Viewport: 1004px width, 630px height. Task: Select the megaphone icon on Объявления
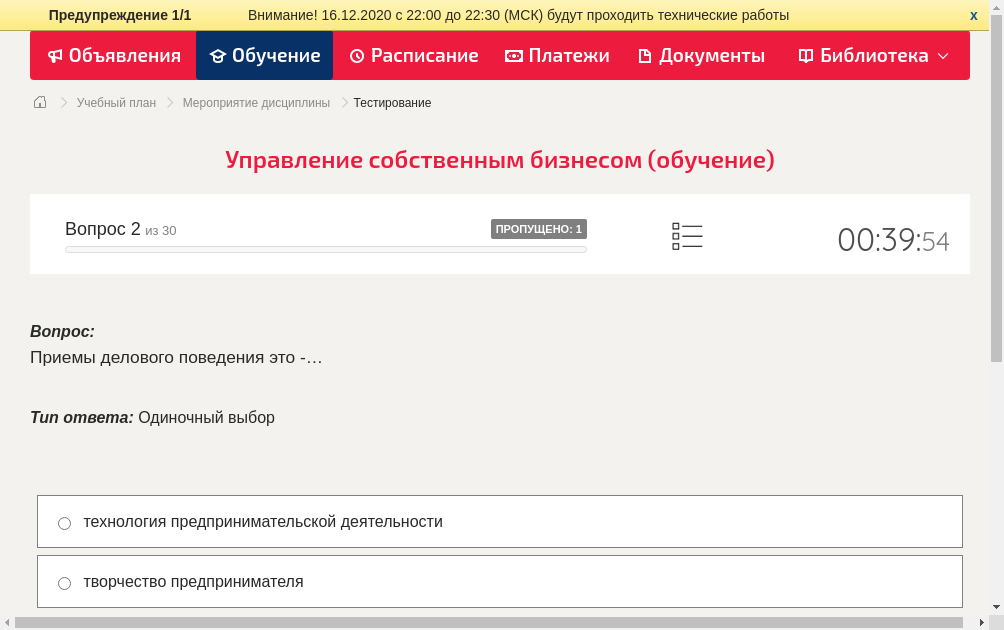tap(55, 56)
